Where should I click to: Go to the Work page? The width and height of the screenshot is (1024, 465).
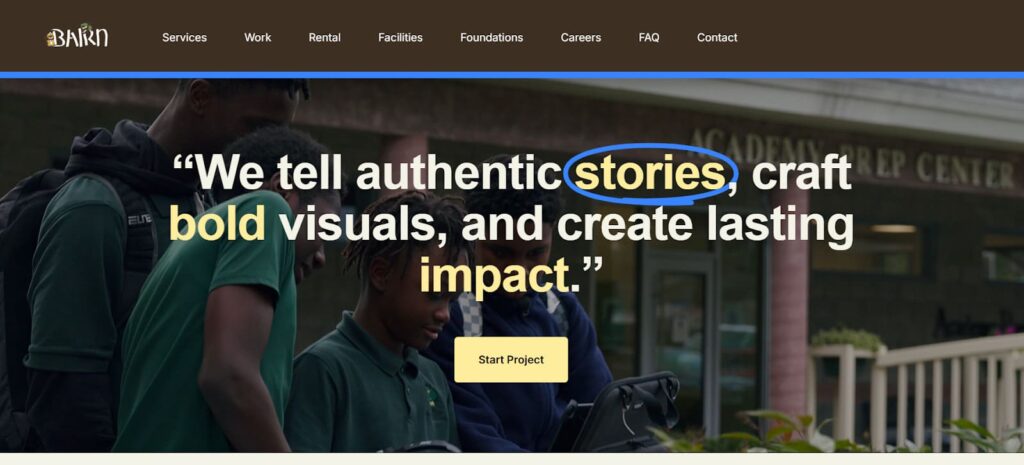coord(257,37)
